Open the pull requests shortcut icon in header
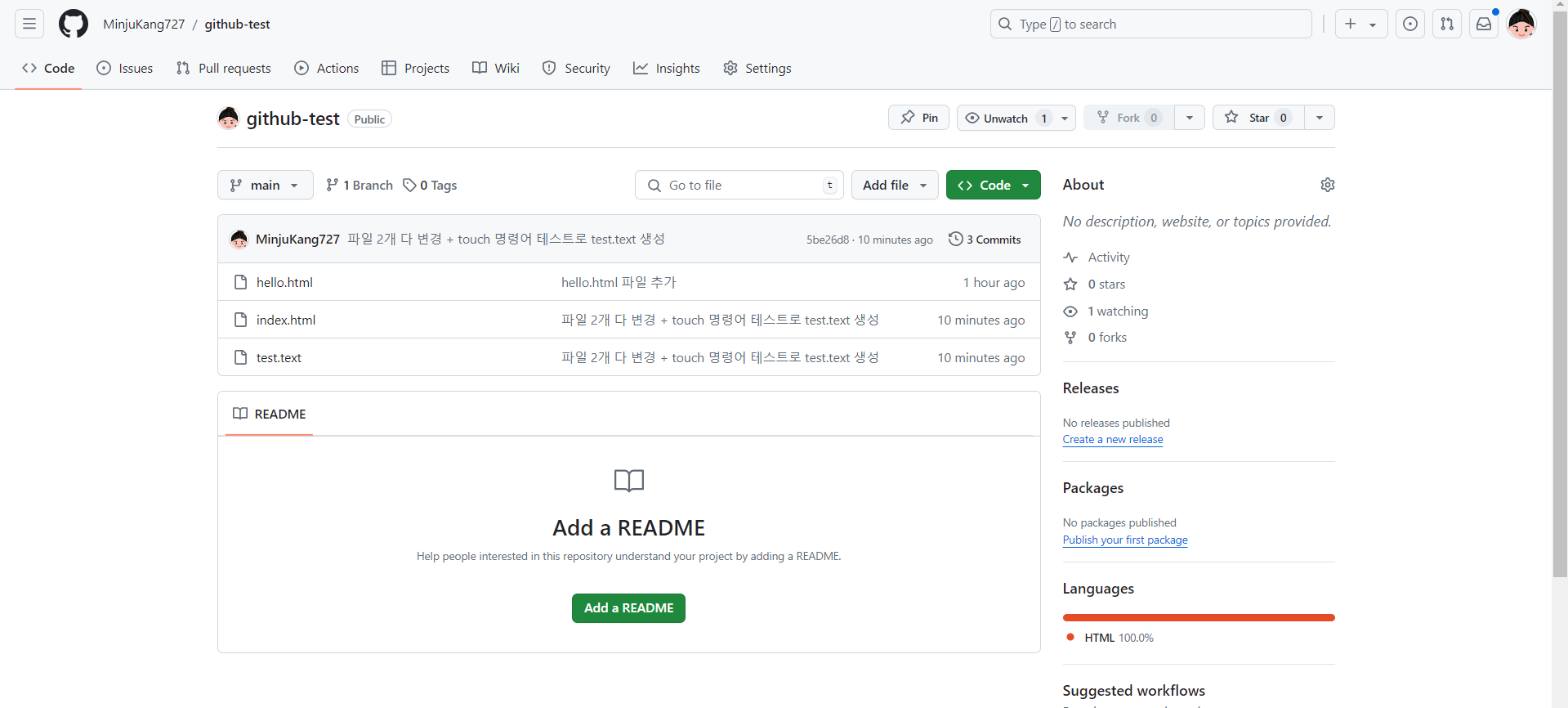 click(x=1447, y=24)
